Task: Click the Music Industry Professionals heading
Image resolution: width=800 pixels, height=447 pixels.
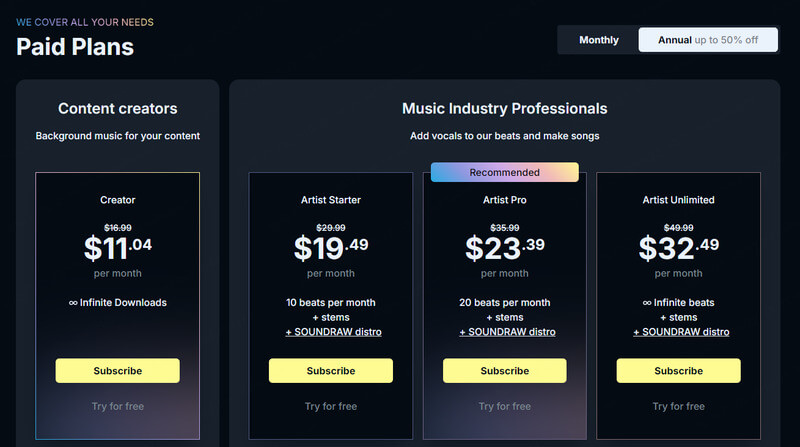Action: 504,108
